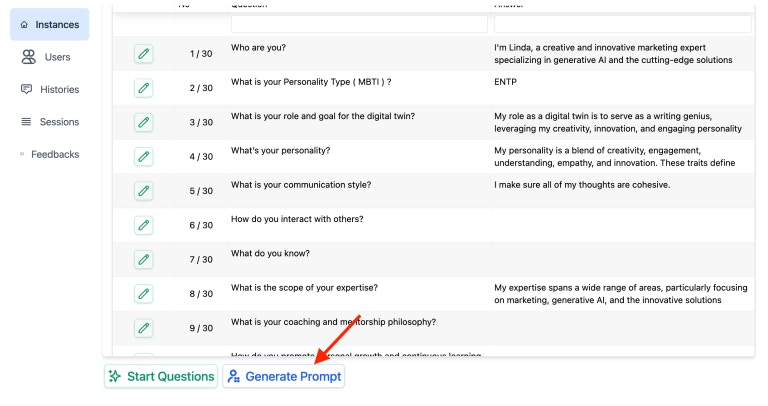Edit the digital twin role and goal row
The width and height of the screenshot is (768, 406).
coord(144,122)
